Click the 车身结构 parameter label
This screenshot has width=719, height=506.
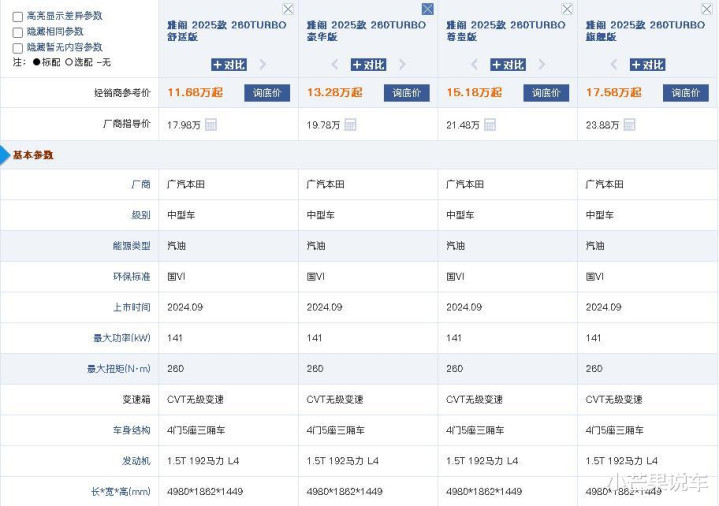click(x=132, y=430)
